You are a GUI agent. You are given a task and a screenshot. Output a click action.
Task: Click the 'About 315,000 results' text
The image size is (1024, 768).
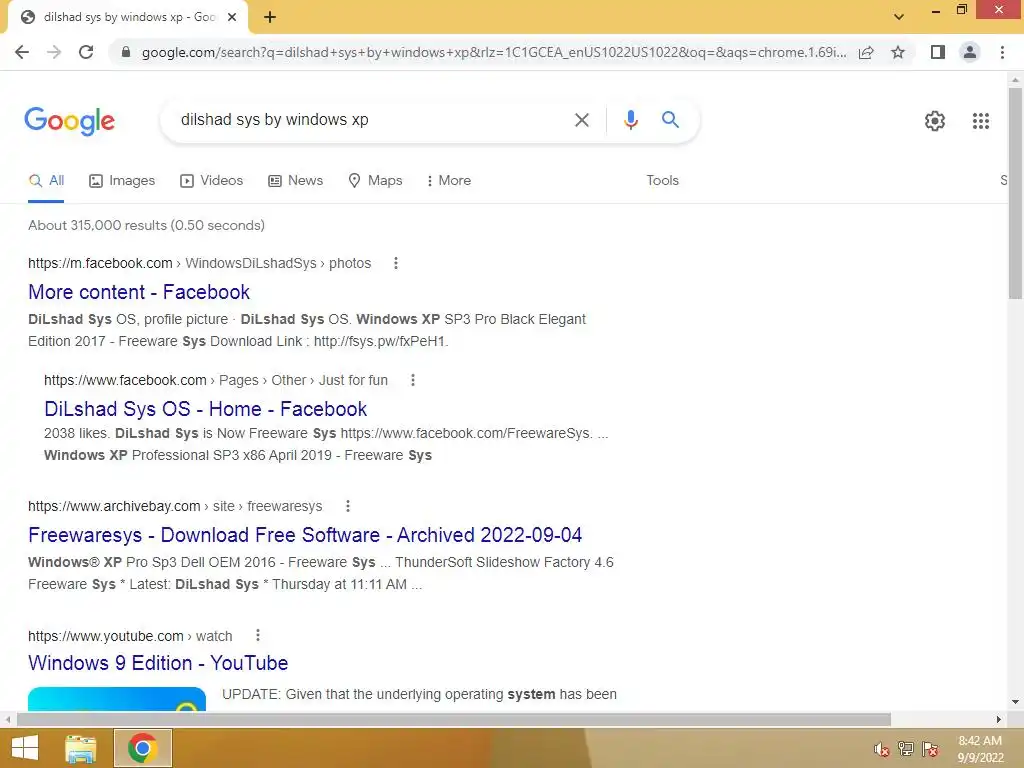tap(146, 225)
